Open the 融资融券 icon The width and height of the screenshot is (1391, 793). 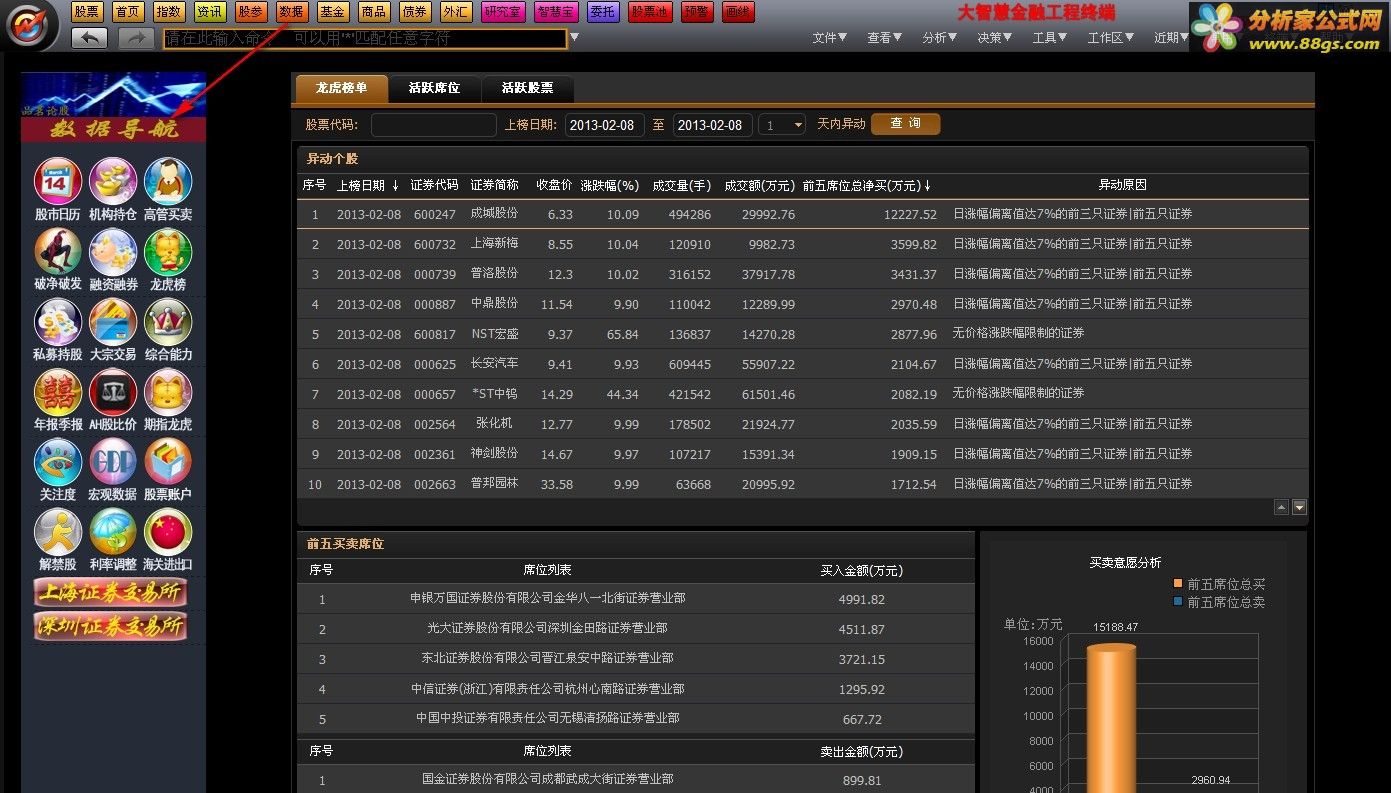(113, 252)
